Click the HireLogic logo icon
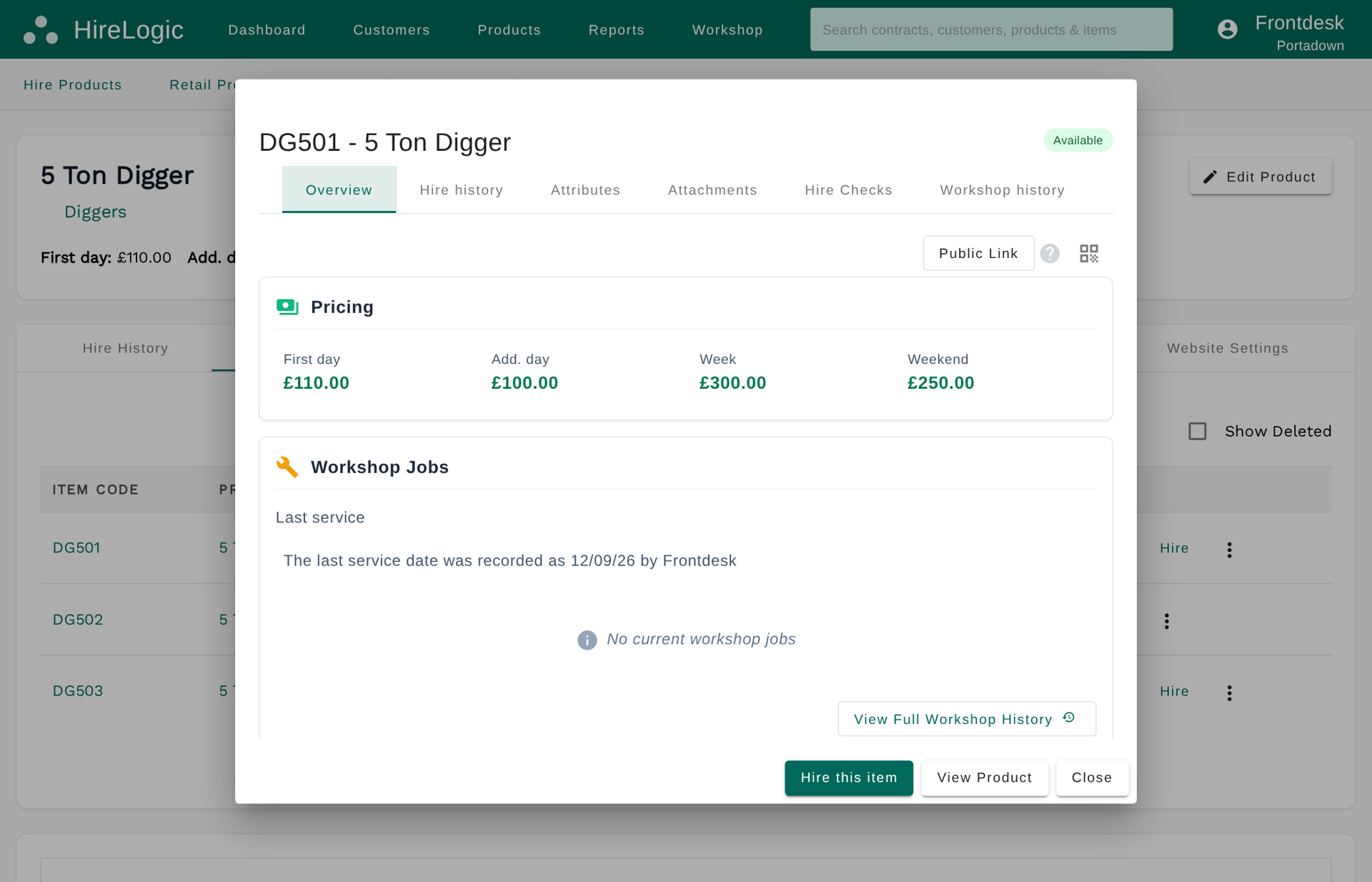The width and height of the screenshot is (1372, 882). coord(41,30)
